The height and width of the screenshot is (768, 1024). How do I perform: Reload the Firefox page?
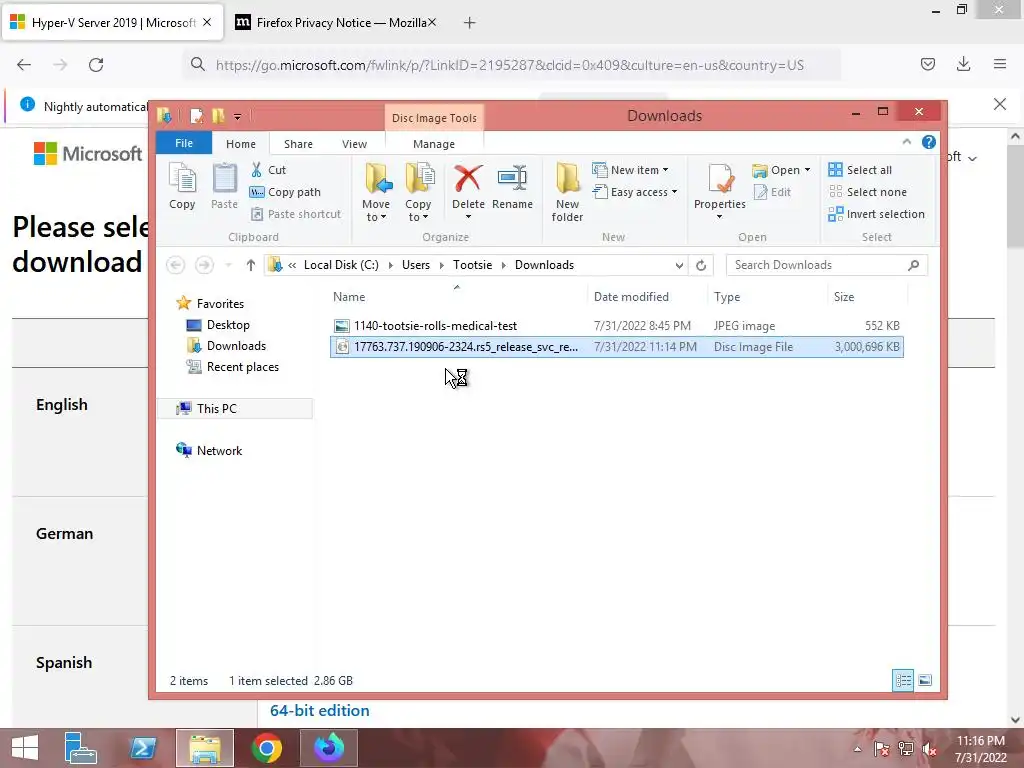tap(96, 65)
